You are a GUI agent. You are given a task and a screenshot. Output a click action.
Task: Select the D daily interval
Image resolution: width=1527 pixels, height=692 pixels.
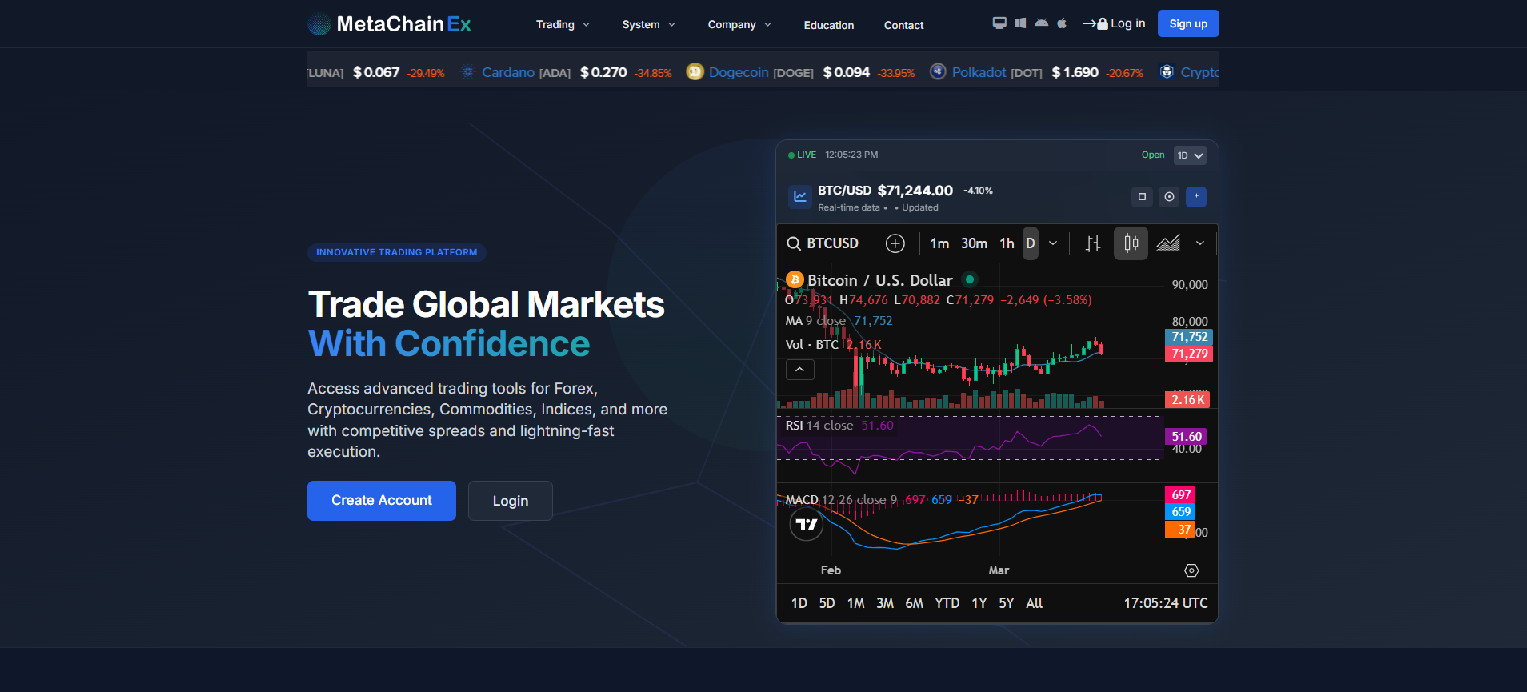click(x=1030, y=243)
